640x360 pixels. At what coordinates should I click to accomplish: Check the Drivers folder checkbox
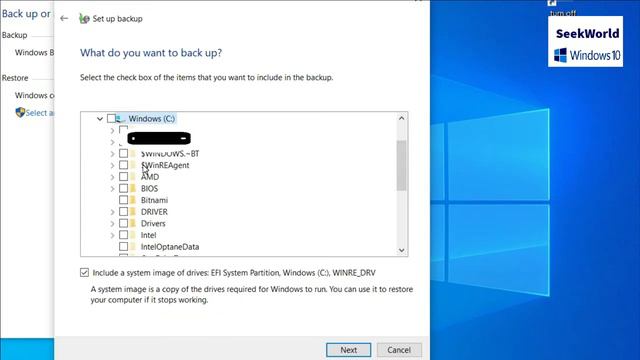[123, 223]
